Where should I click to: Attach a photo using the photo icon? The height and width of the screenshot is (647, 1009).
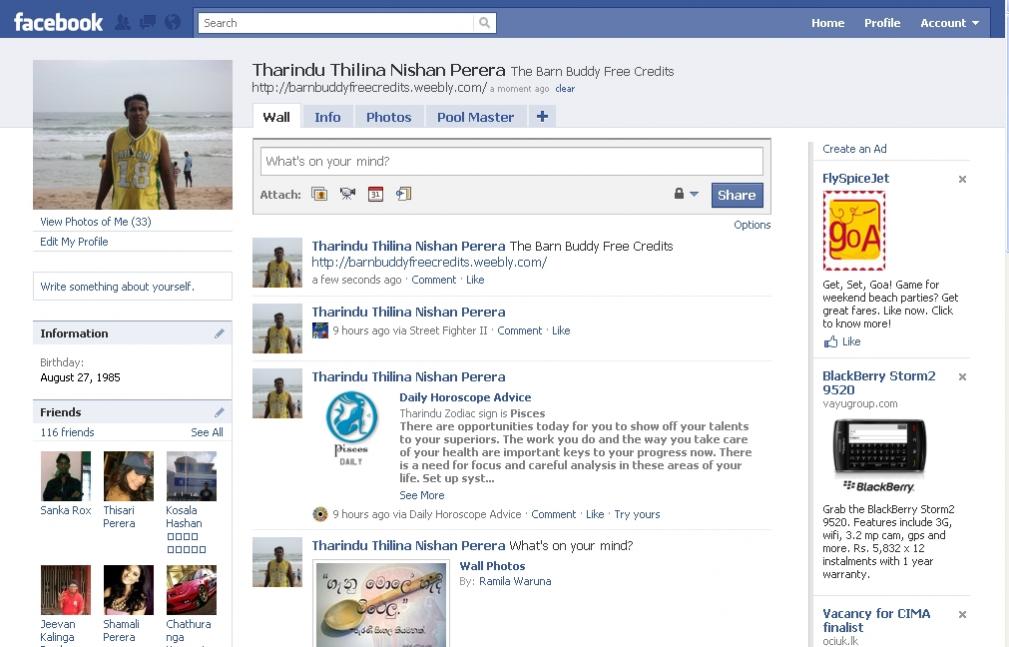coord(319,194)
